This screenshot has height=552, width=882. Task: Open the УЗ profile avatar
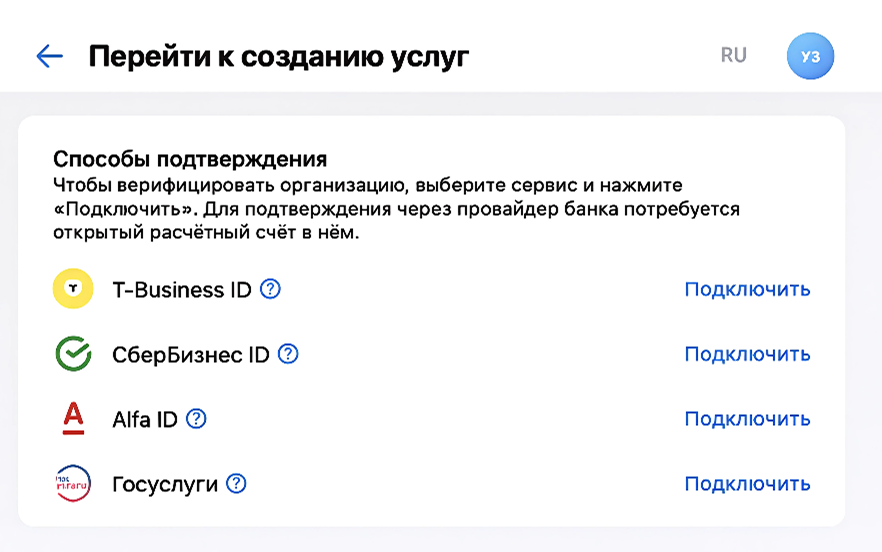tap(810, 56)
